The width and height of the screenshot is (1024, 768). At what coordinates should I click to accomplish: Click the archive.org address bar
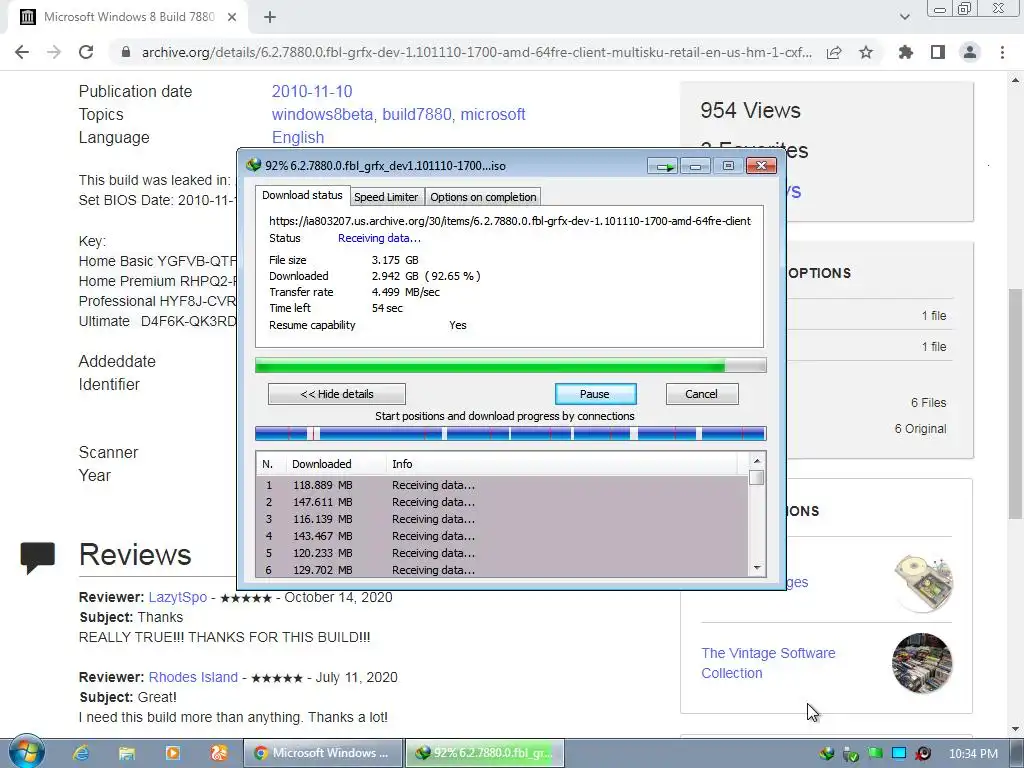click(477, 52)
